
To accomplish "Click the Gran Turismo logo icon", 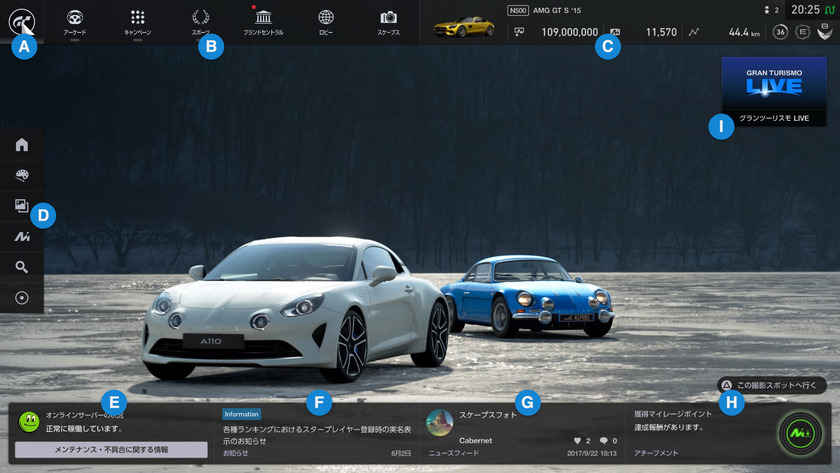I will 20,19.
